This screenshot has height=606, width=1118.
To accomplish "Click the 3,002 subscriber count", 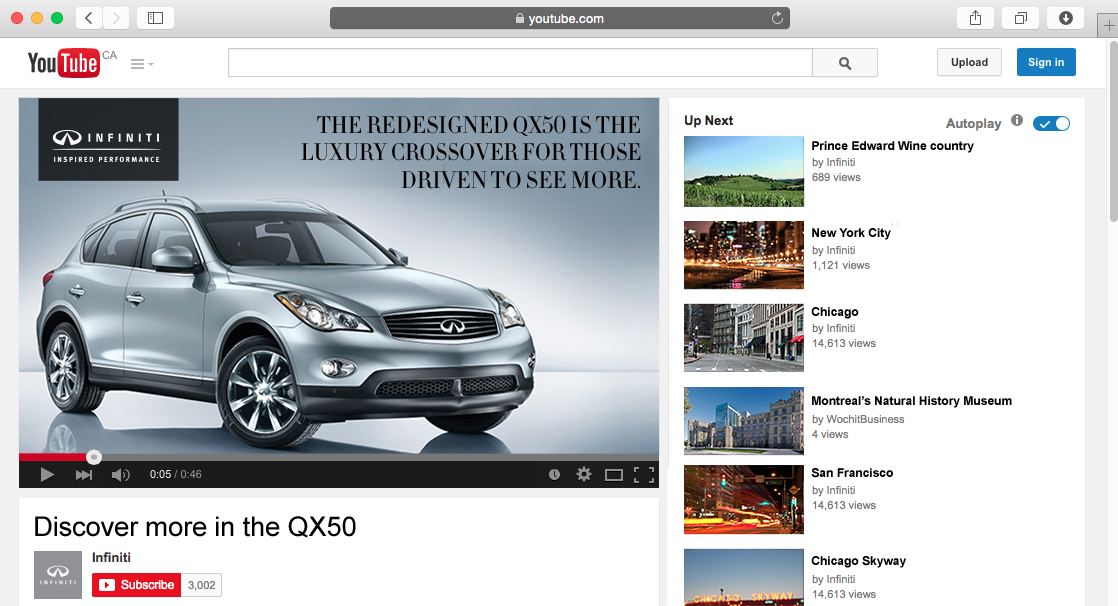I will tap(201, 585).
